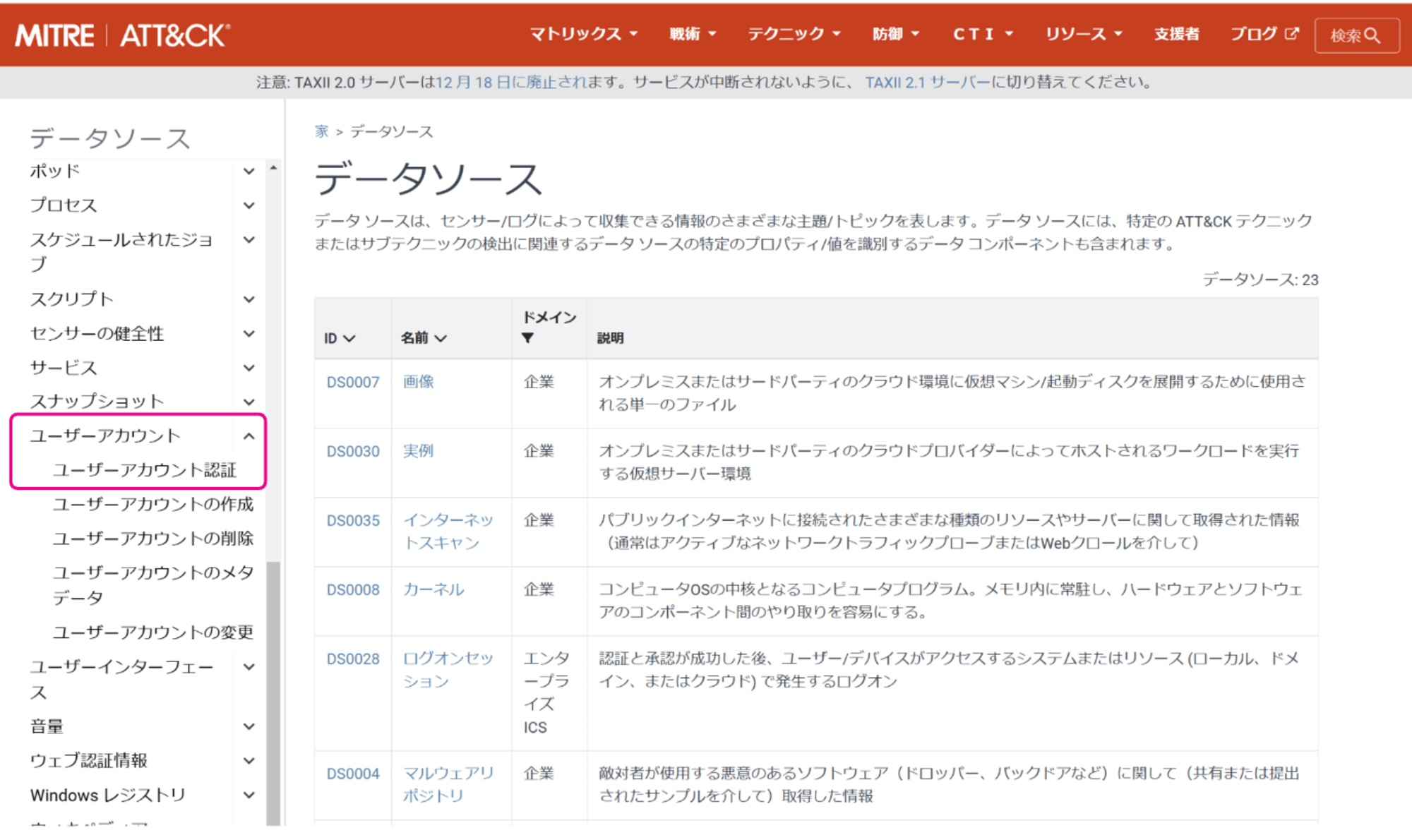
Task: Expand the Windows レジストリ chevron
Action: point(249,795)
